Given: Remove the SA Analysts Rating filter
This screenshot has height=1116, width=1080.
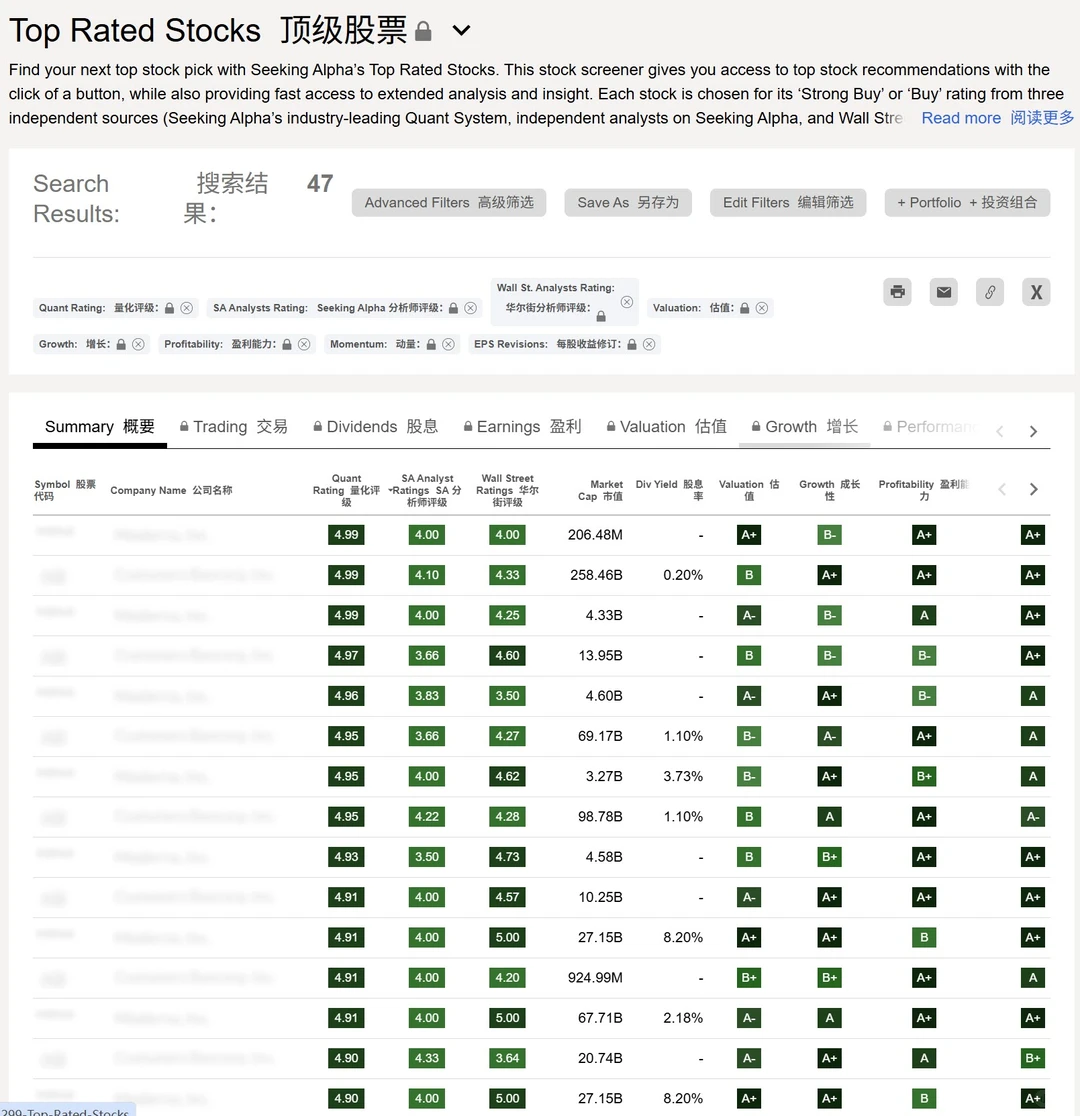Looking at the screenshot, I should pos(471,308).
